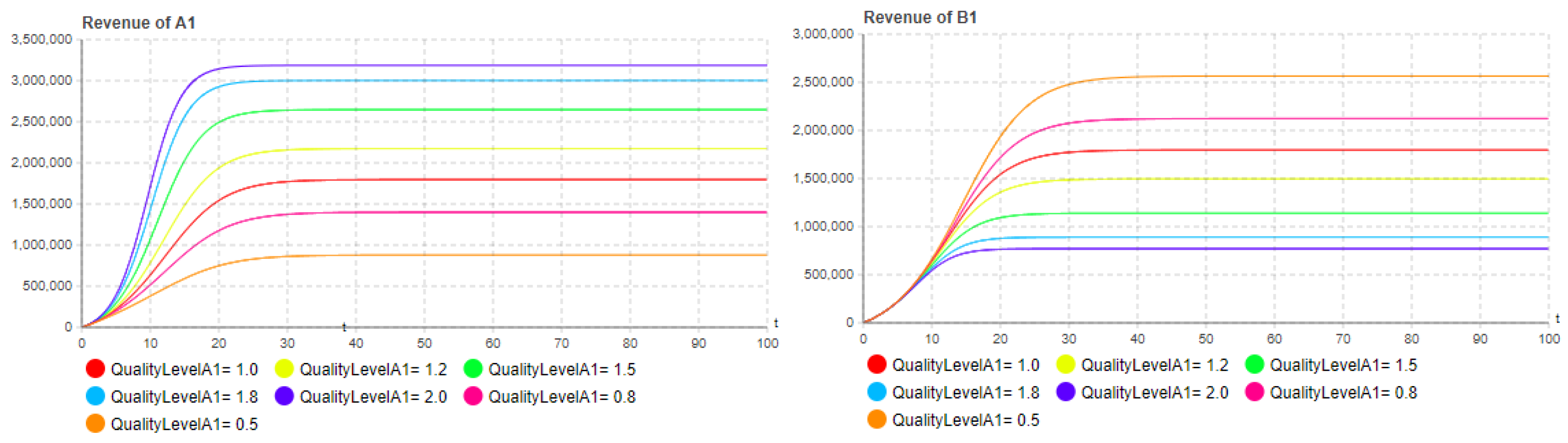Click red QualityLevelA1=1.0 legend dot in A1 chart

click(x=96, y=369)
